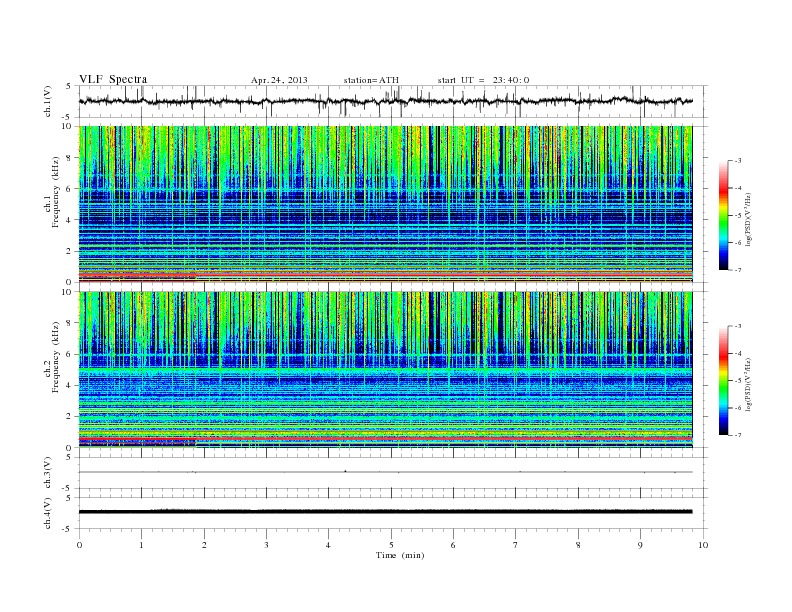Screen dimensions: 792x612
Task: Click the '-7' value on ch.2 colorbar
Action: pos(738,435)
